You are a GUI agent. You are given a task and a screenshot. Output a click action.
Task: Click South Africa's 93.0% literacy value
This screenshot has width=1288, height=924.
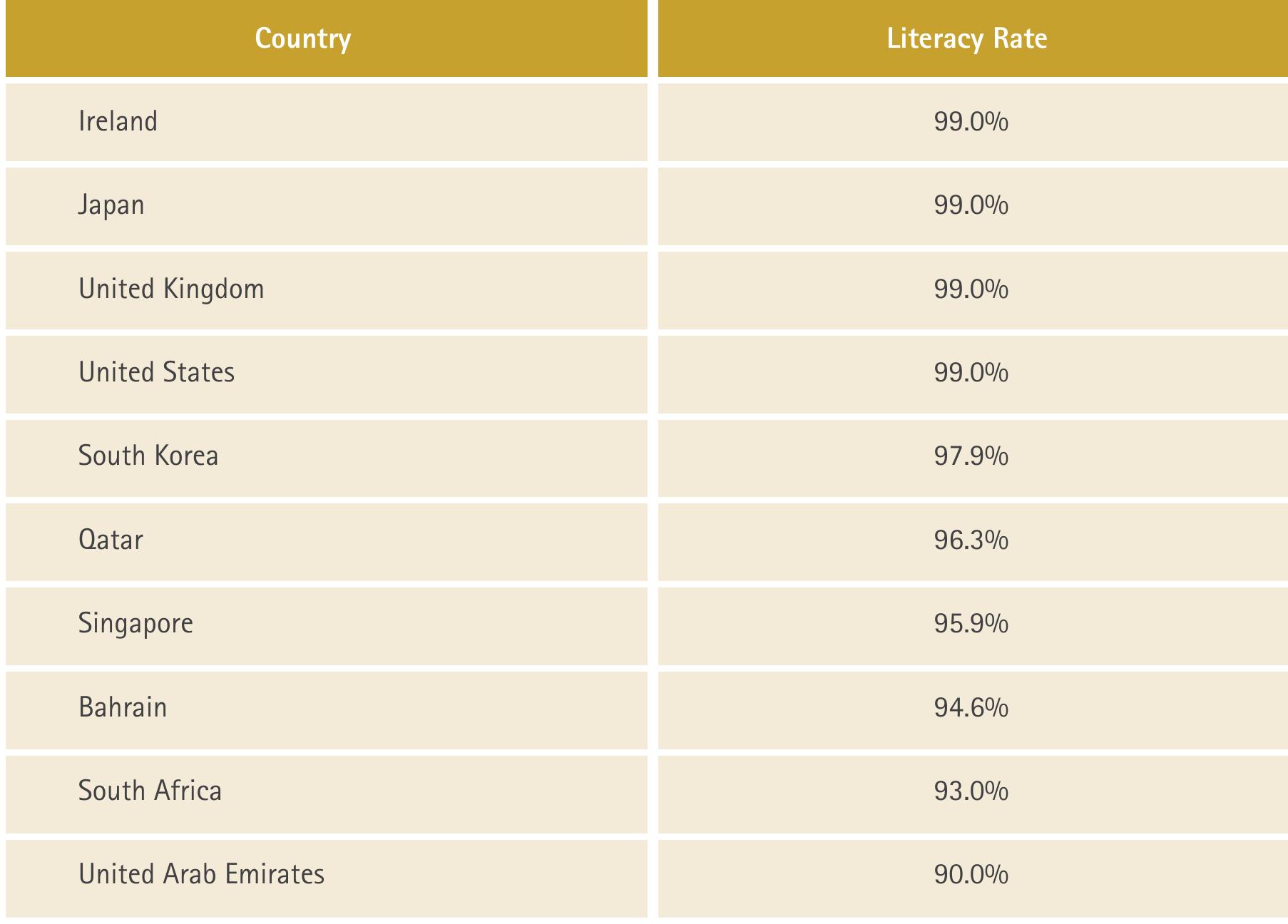971,791
